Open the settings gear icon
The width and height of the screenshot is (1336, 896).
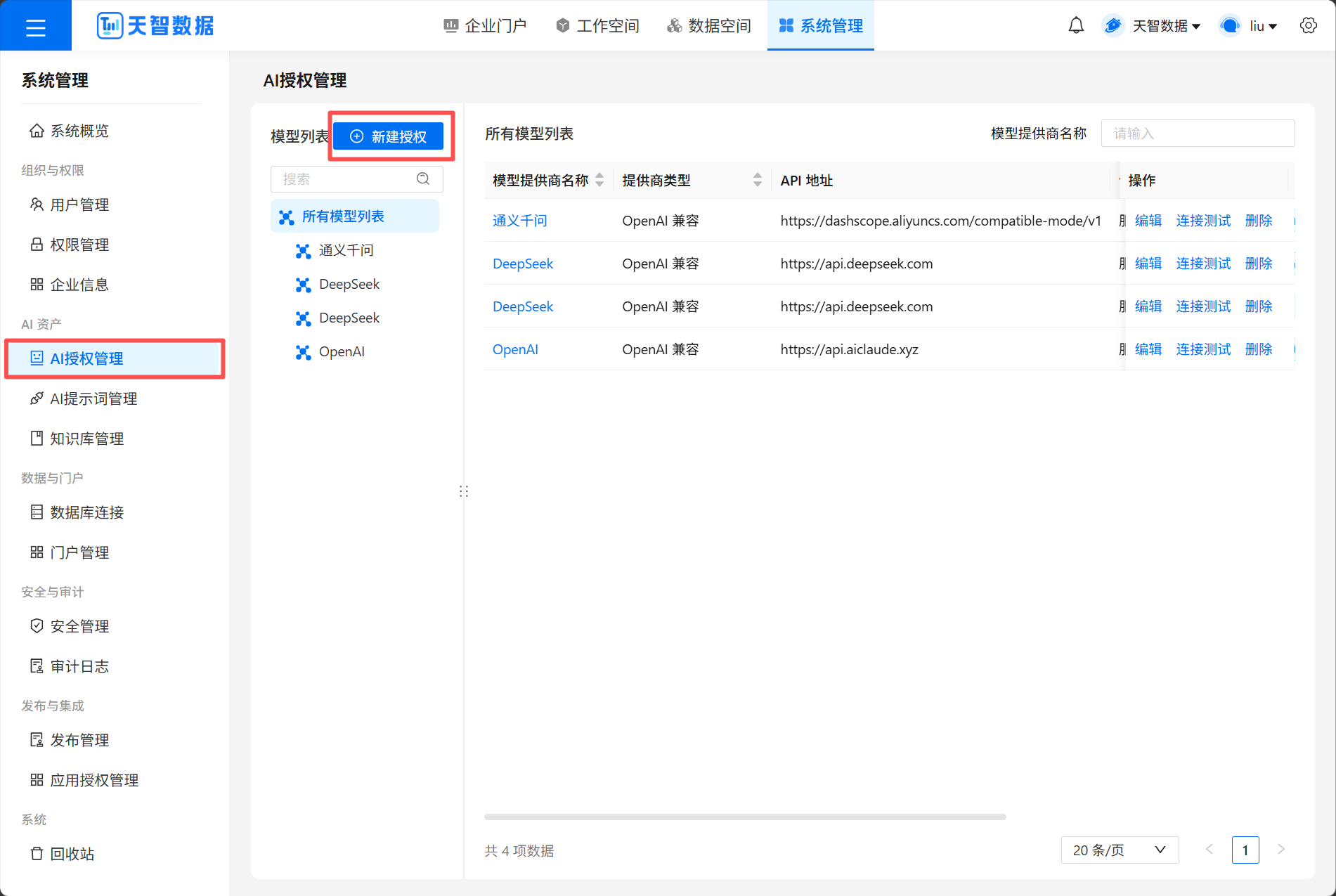pyautogui.click(x=1308, y=26)
